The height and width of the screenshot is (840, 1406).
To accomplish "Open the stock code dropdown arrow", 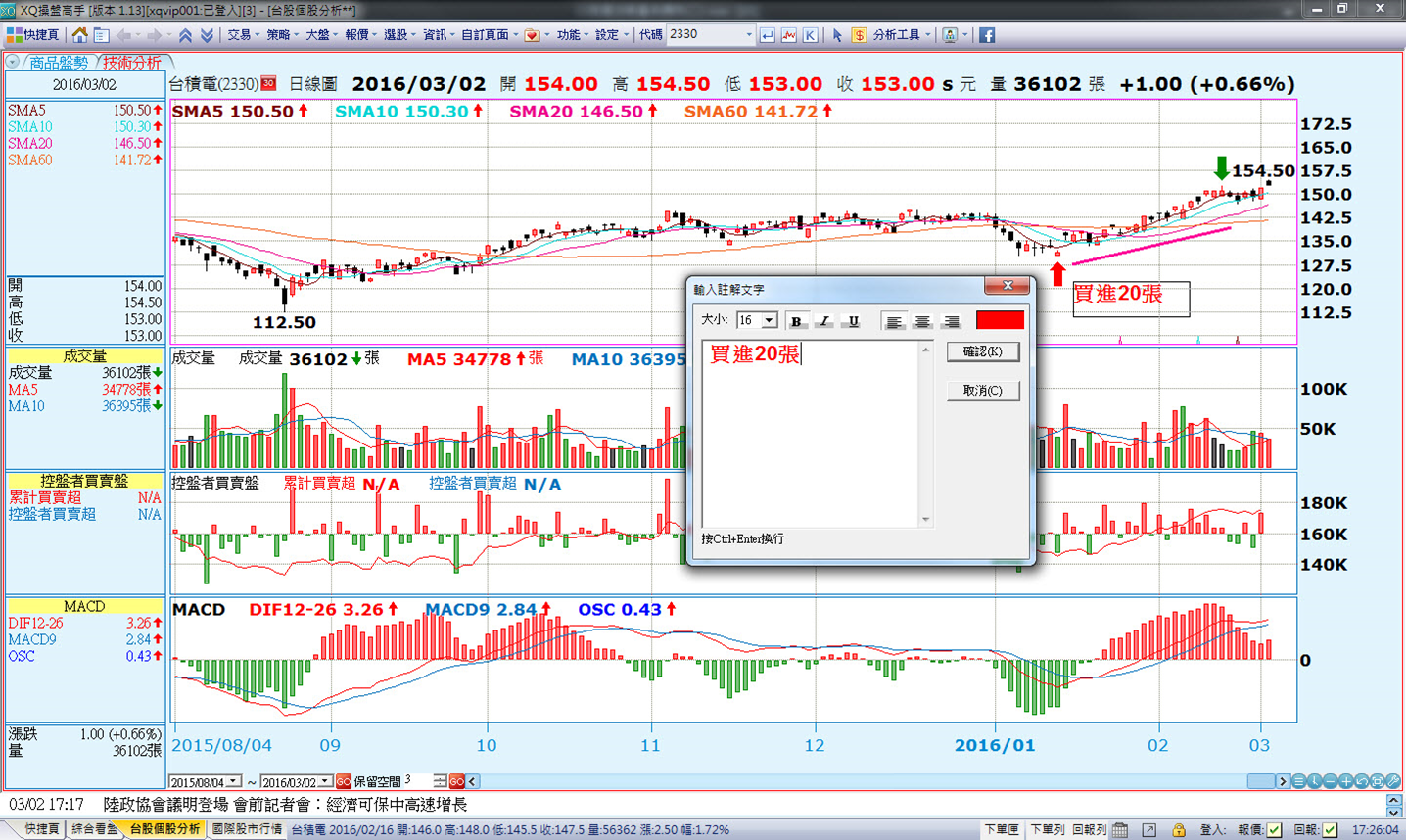I will coord(749,35).
